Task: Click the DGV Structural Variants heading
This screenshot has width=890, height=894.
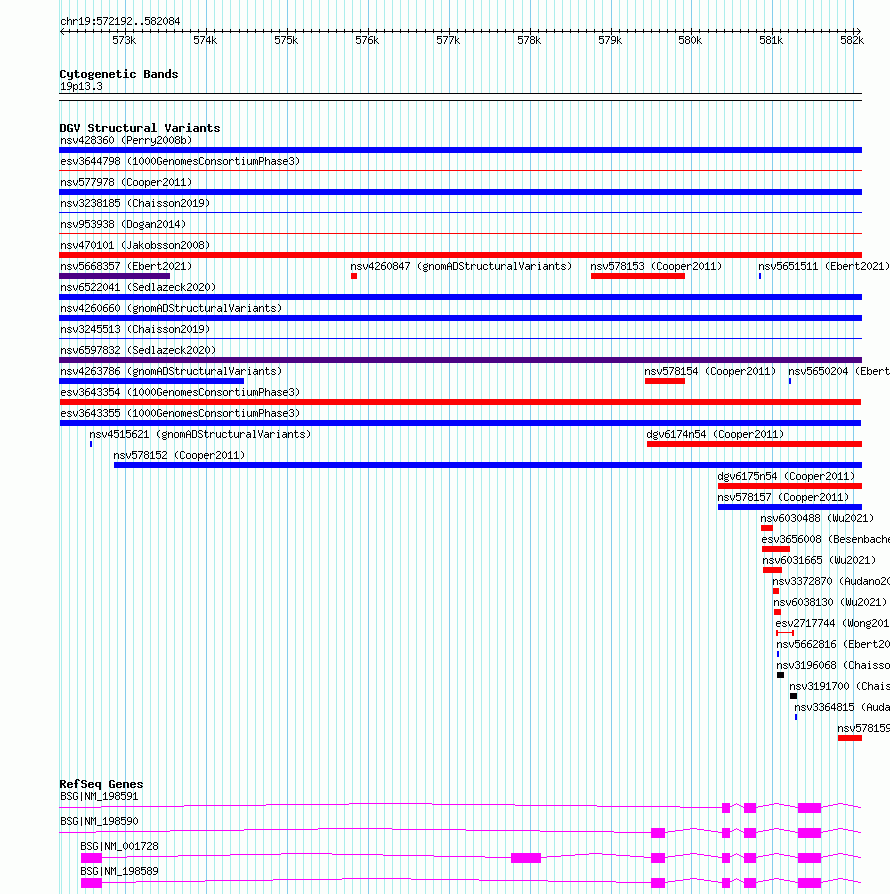Action: pos(140,128)
